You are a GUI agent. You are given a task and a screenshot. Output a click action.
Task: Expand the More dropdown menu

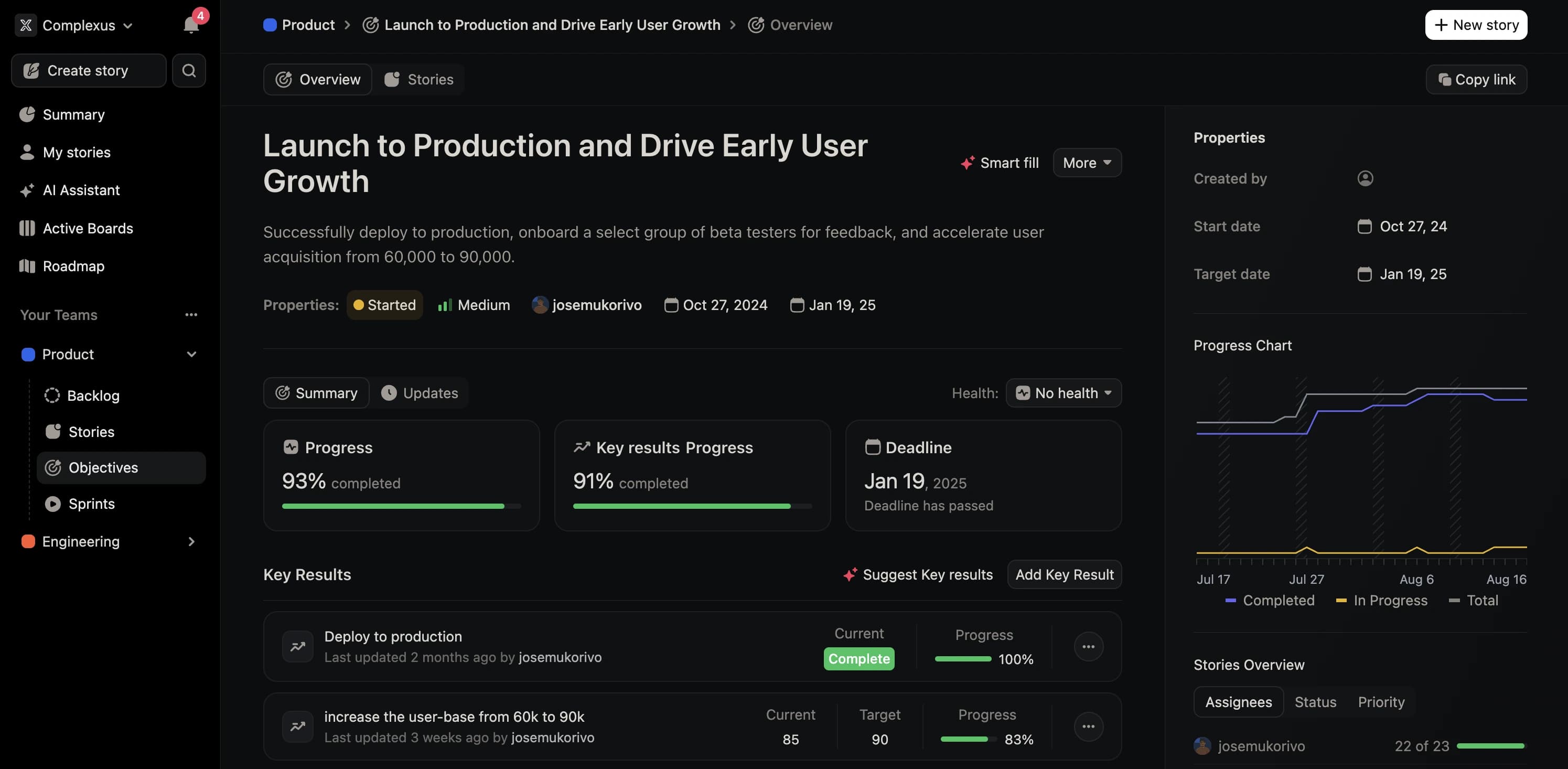pyautogui.click(x=1087, y=163)
